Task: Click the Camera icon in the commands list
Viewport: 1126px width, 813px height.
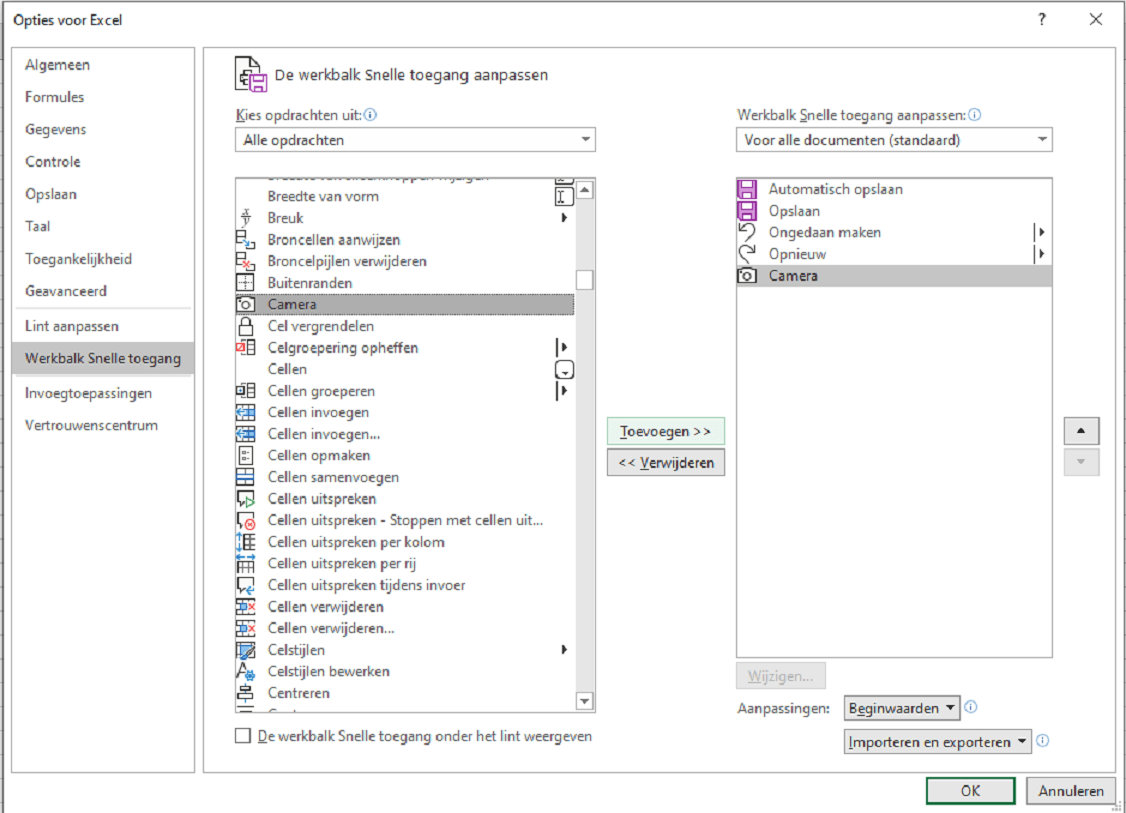Action: pyautogui.click(x=246, y=304)
